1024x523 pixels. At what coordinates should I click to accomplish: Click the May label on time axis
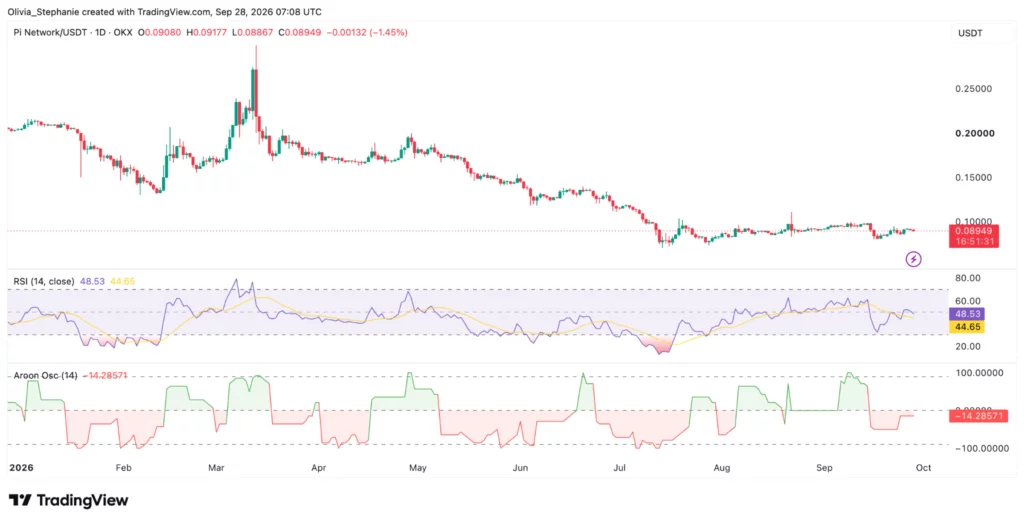tap(417, 468)
